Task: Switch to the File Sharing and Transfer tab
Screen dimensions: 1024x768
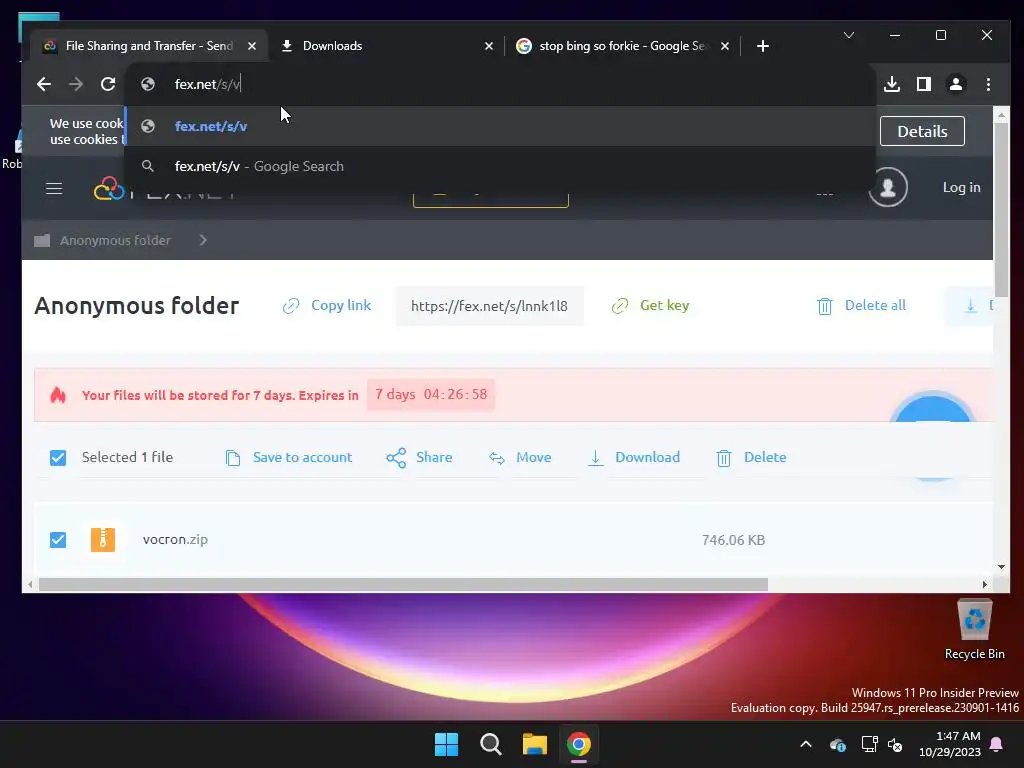Action: click(x=150, y=46)
